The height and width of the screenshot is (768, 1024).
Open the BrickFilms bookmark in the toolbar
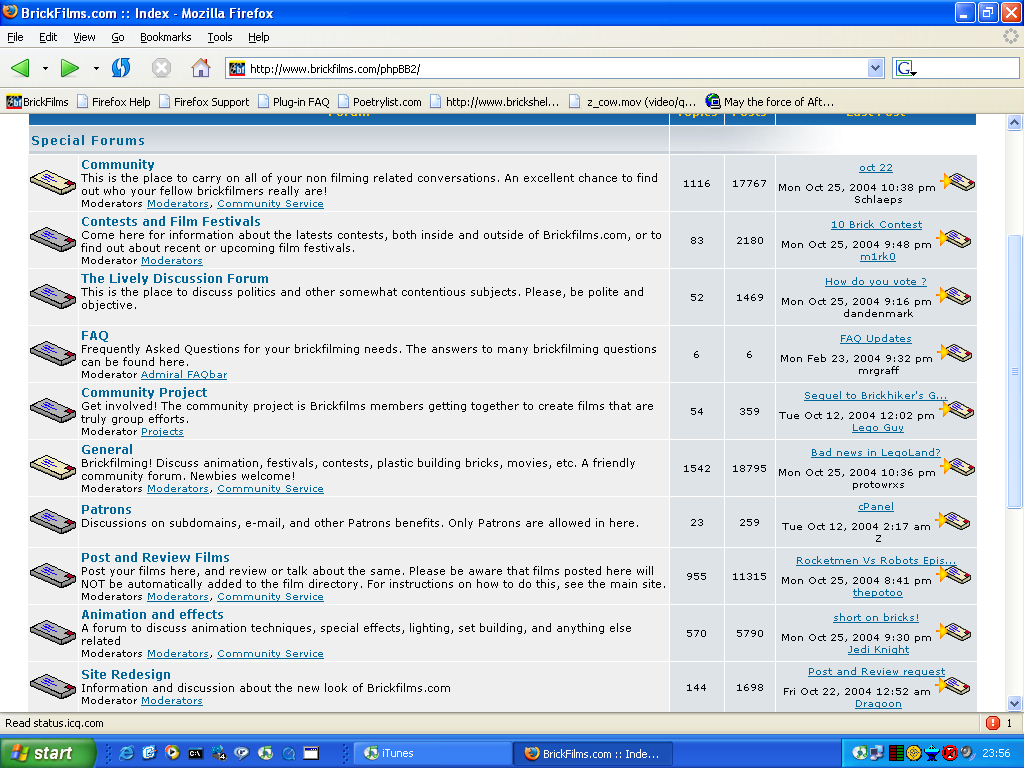click(x=37, y=102)
